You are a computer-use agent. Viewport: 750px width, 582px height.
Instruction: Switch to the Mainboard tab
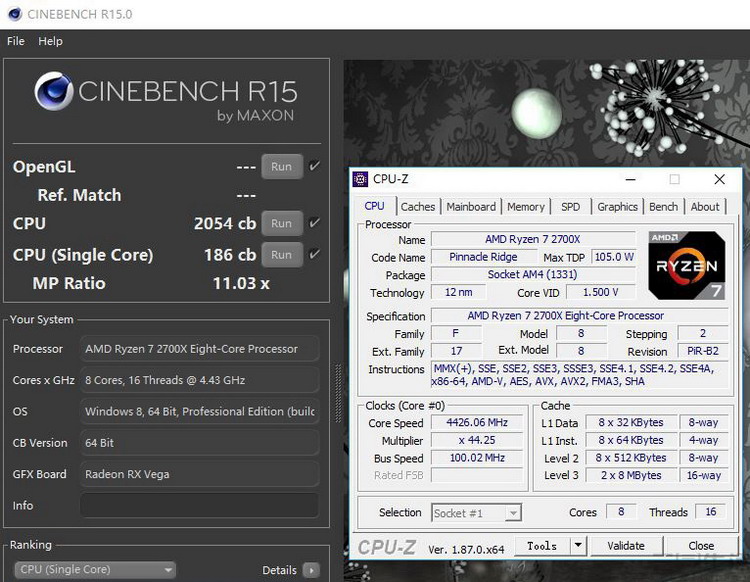tap(471, 207)
